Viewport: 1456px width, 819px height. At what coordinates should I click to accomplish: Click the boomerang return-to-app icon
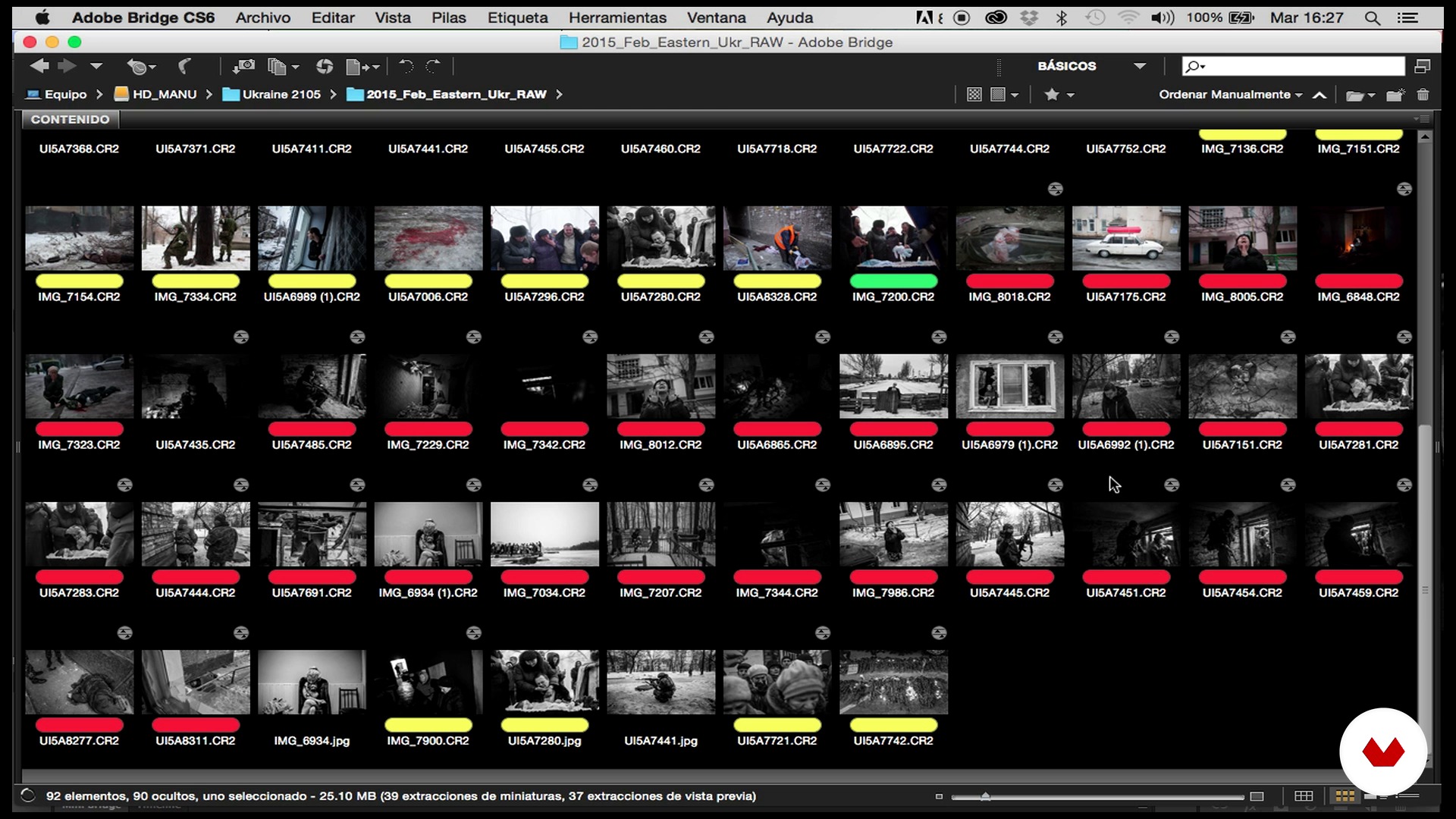184,67
